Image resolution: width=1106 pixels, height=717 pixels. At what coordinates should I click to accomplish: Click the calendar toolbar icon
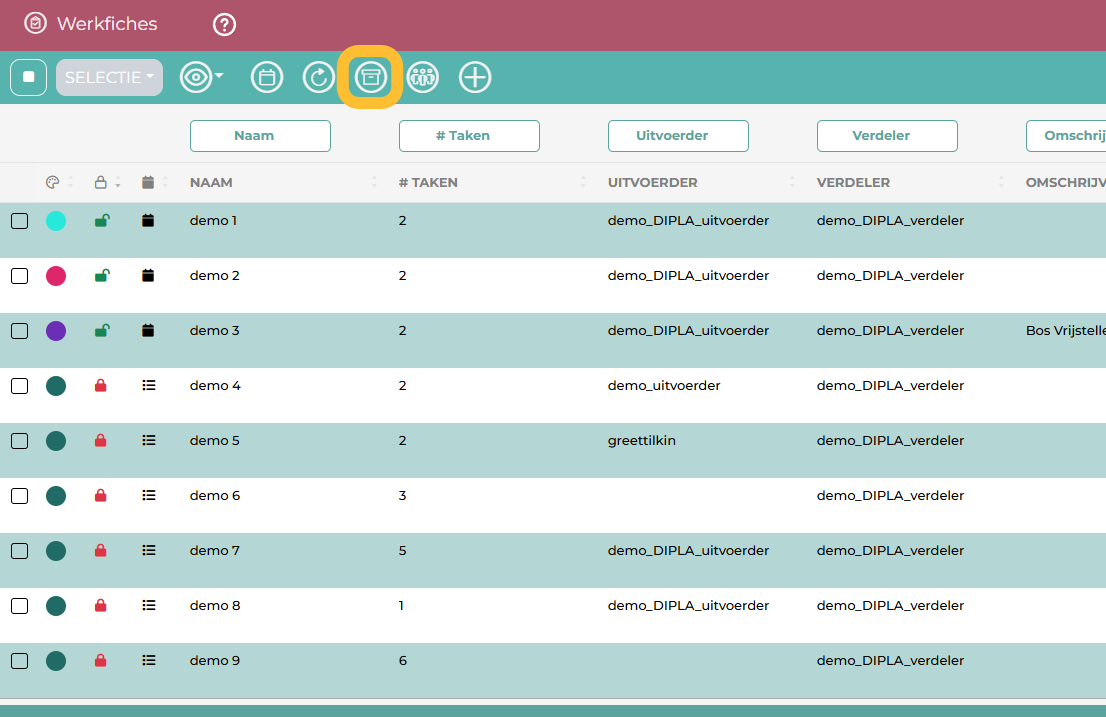point(267,77)
